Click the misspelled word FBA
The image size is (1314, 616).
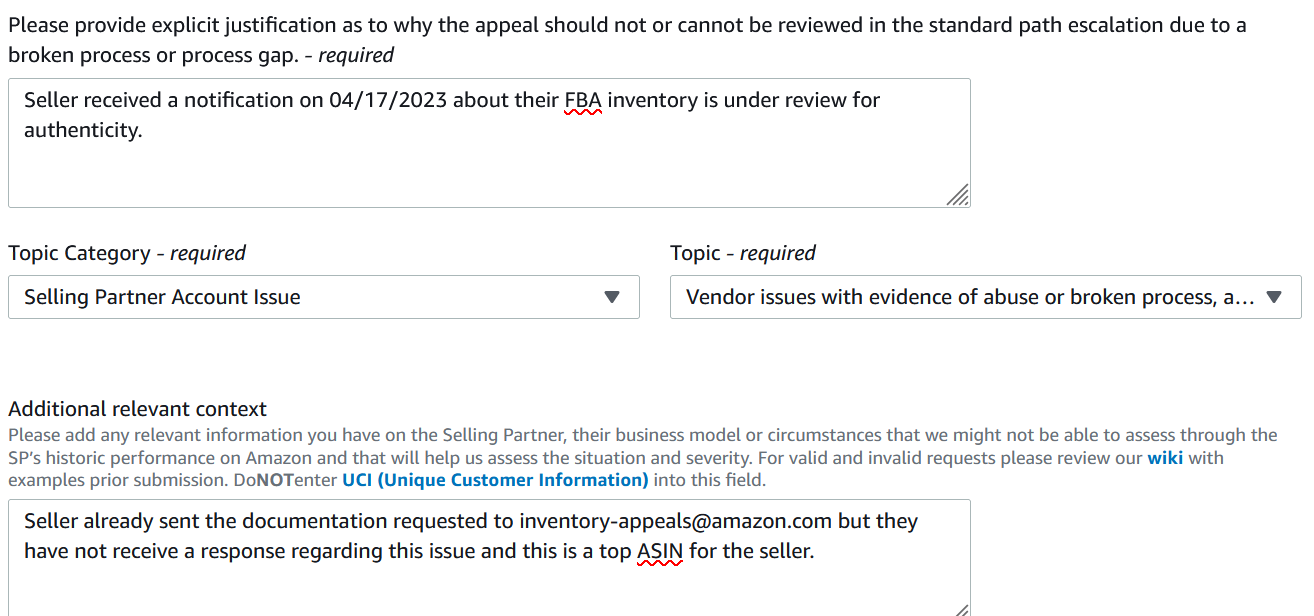coord(583,100)
